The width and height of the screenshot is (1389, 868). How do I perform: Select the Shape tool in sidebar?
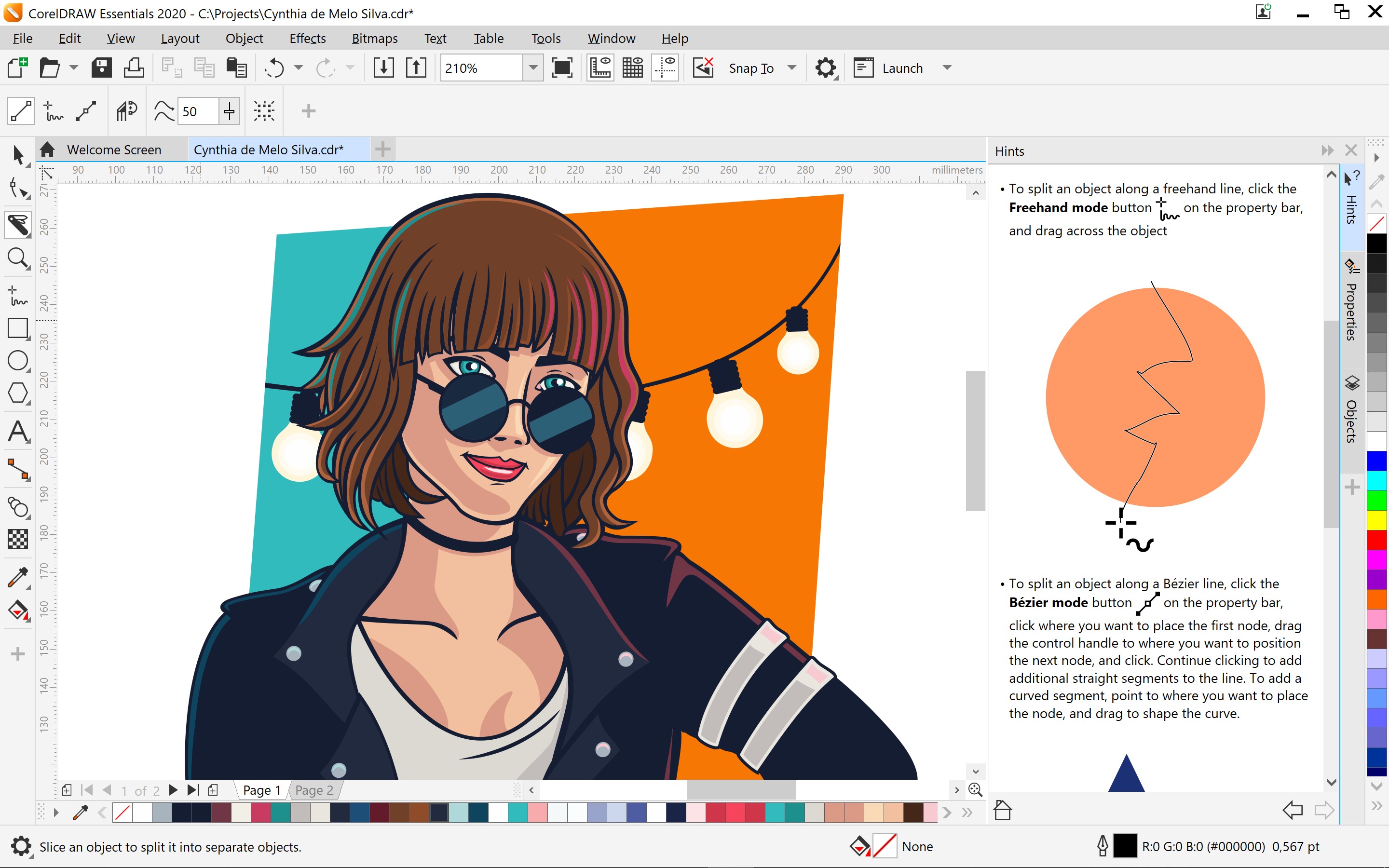tap(17, 190)
